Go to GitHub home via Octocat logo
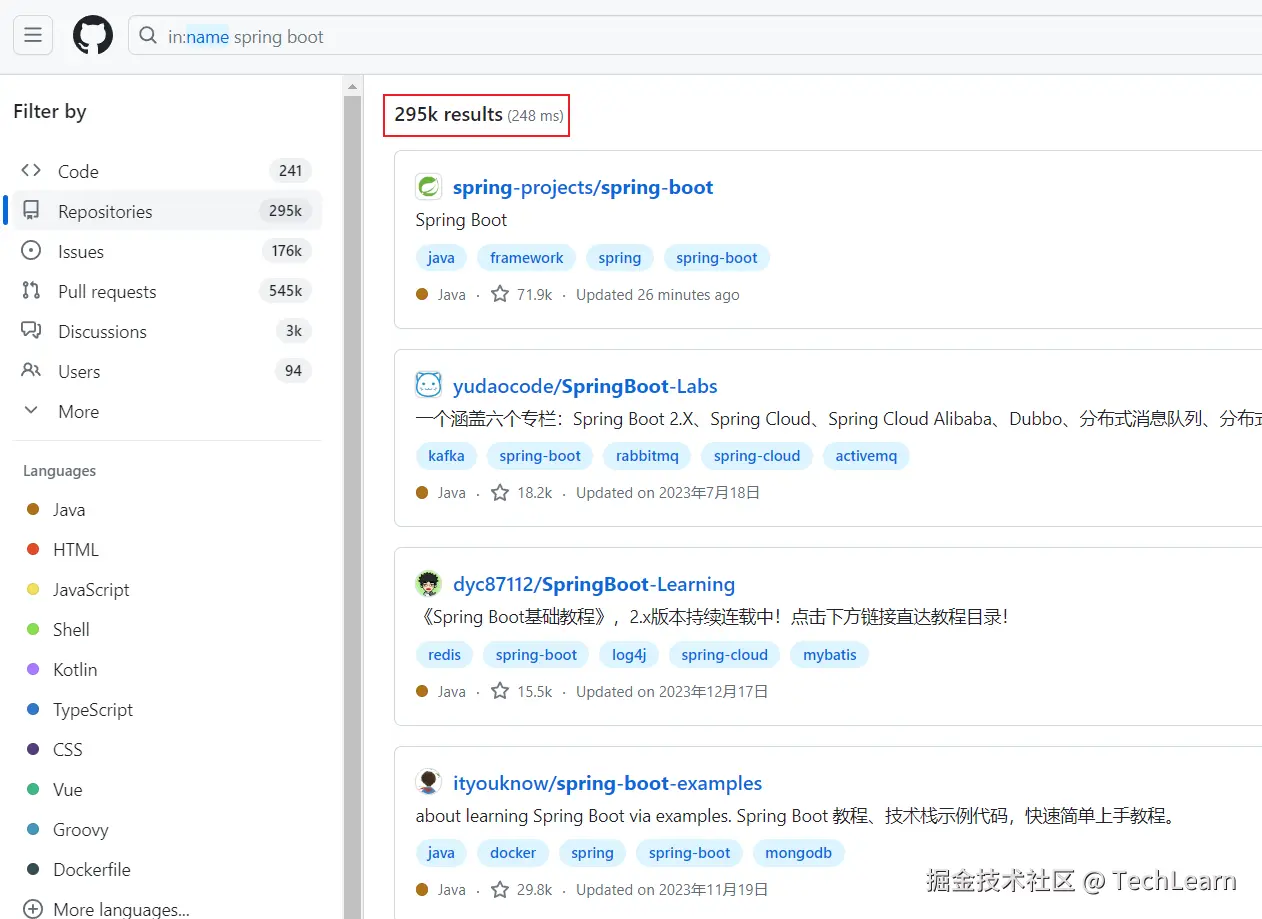This screenshot has height=919, width=1262. point(93,36)
